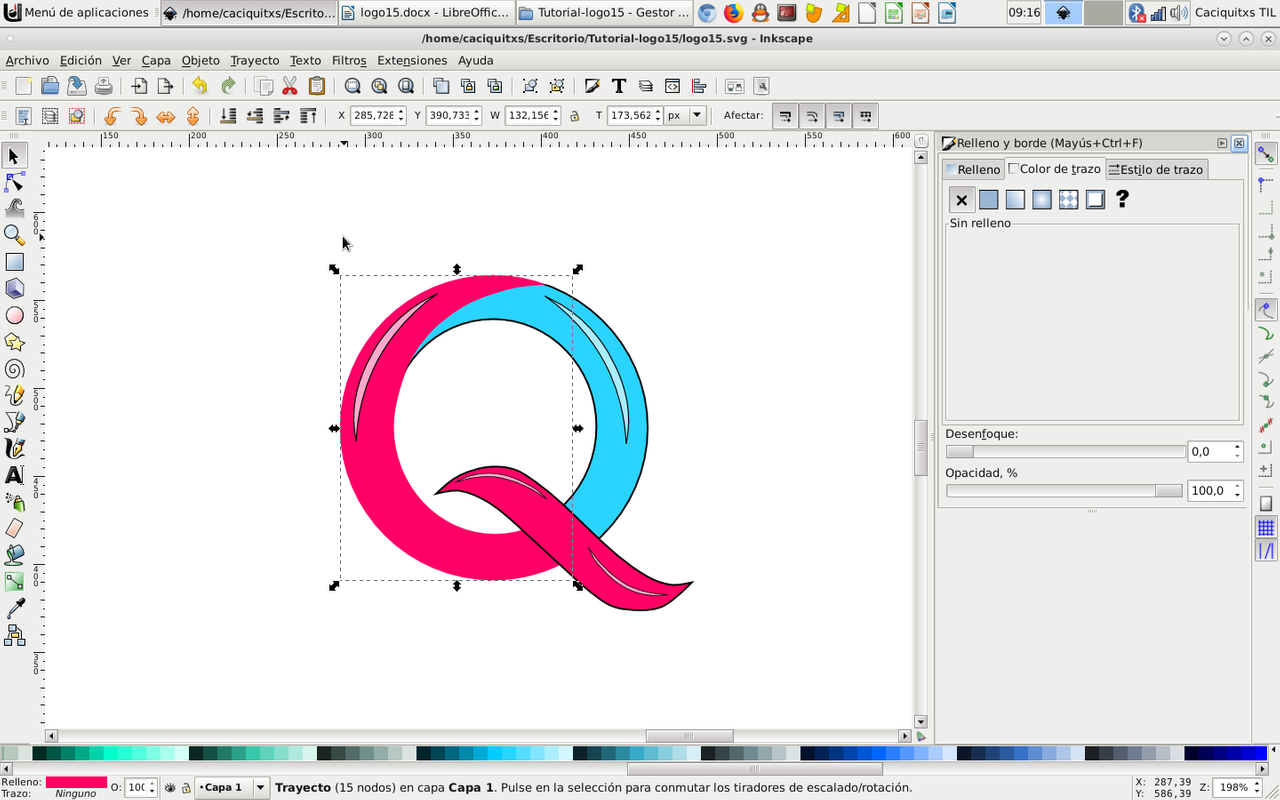Image resolution: width=1280 pixels, height=800 pixels.
Task: Click the Undo arrow icon
Action: pos(200,86)
